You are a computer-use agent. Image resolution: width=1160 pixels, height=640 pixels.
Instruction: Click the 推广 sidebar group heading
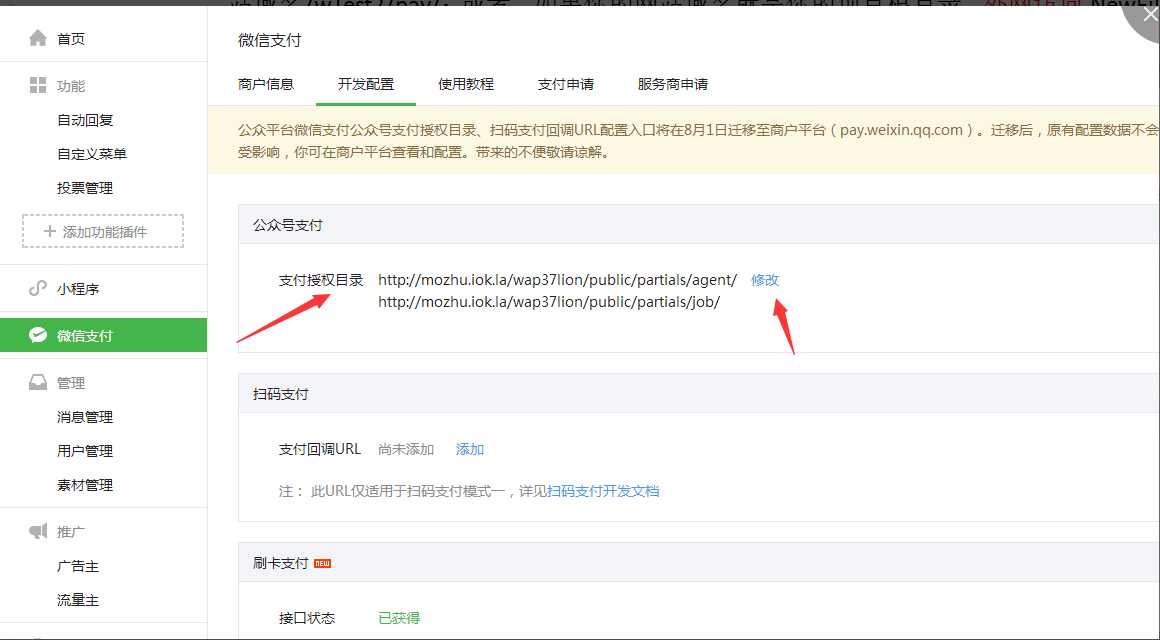coord(71,532)
